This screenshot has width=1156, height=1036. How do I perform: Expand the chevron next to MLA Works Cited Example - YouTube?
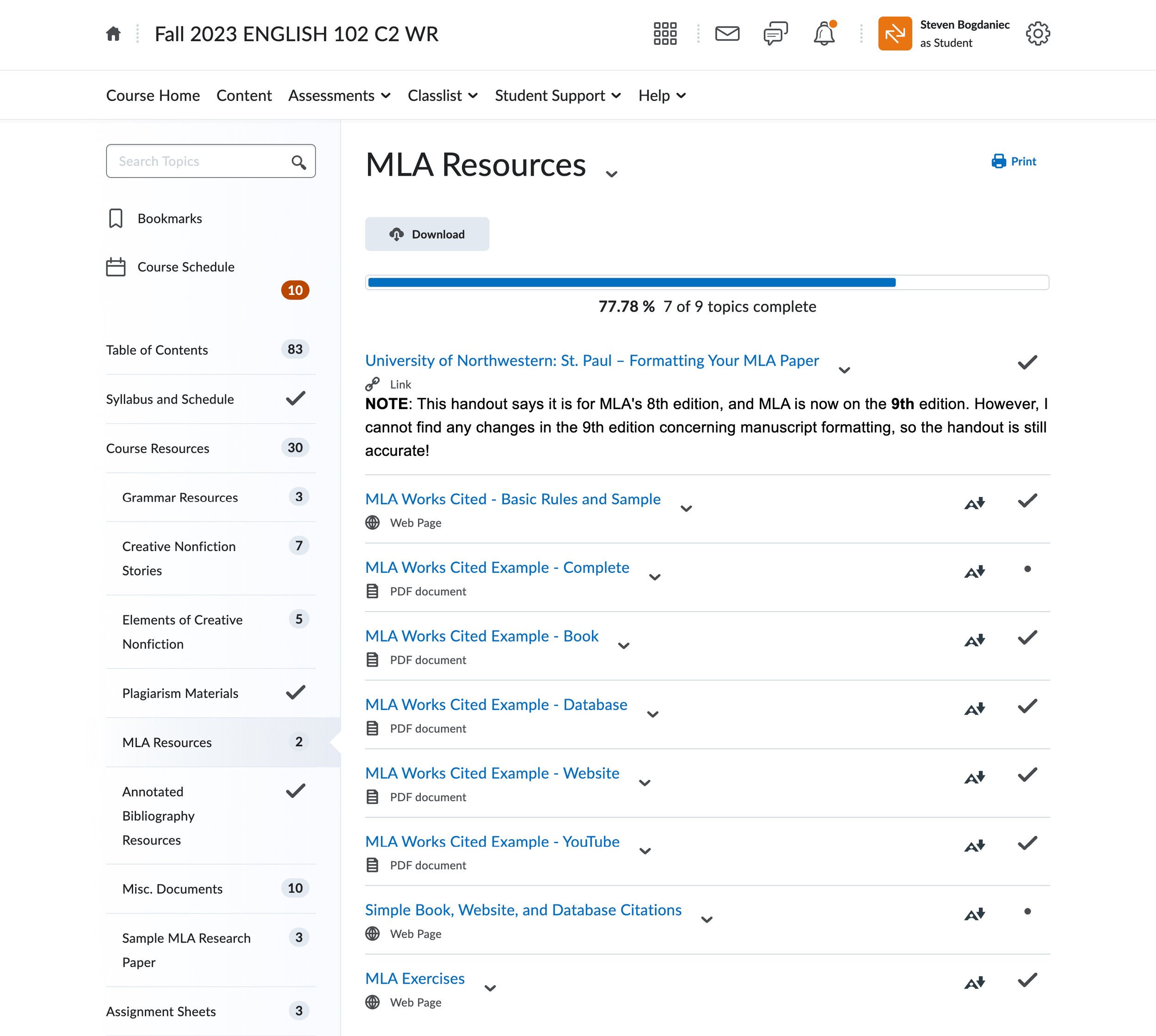[x=645, y=851]
